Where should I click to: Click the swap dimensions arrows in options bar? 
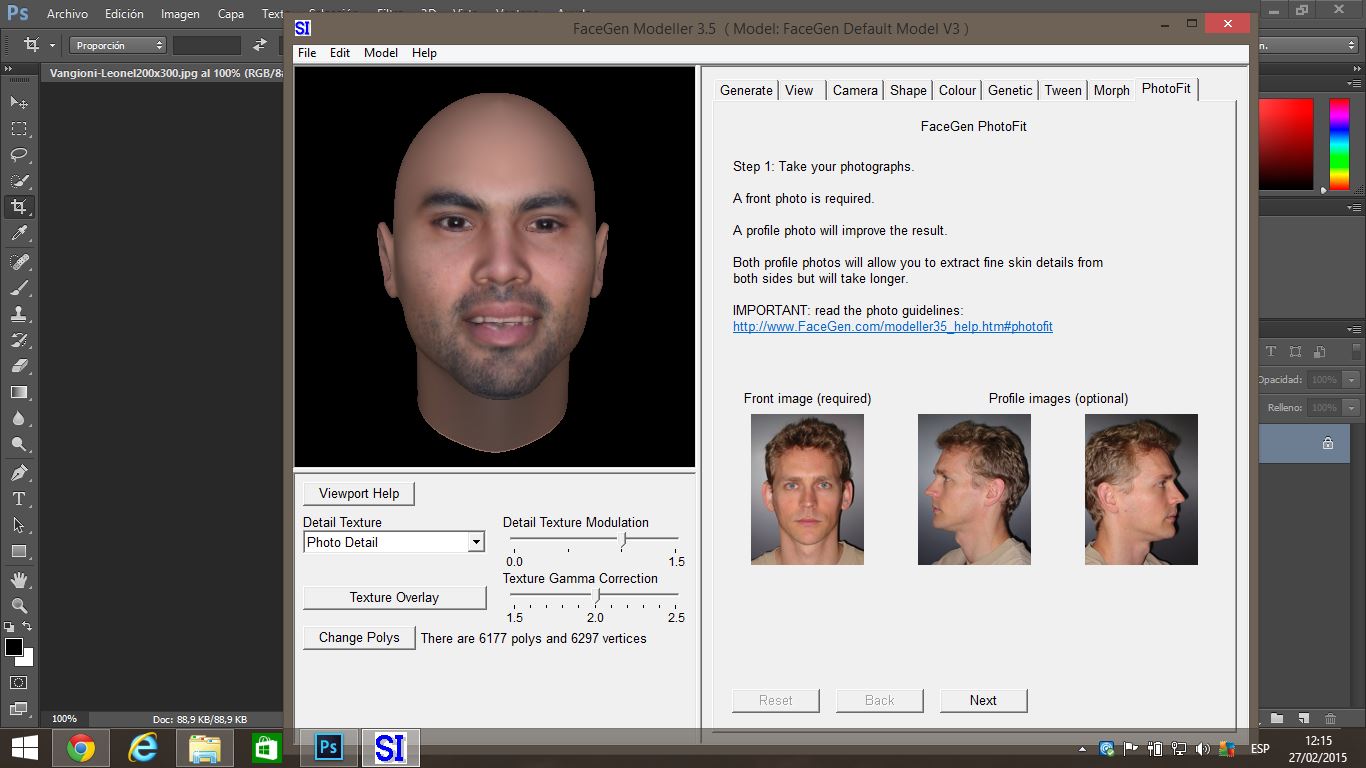[x=260, y=45]
